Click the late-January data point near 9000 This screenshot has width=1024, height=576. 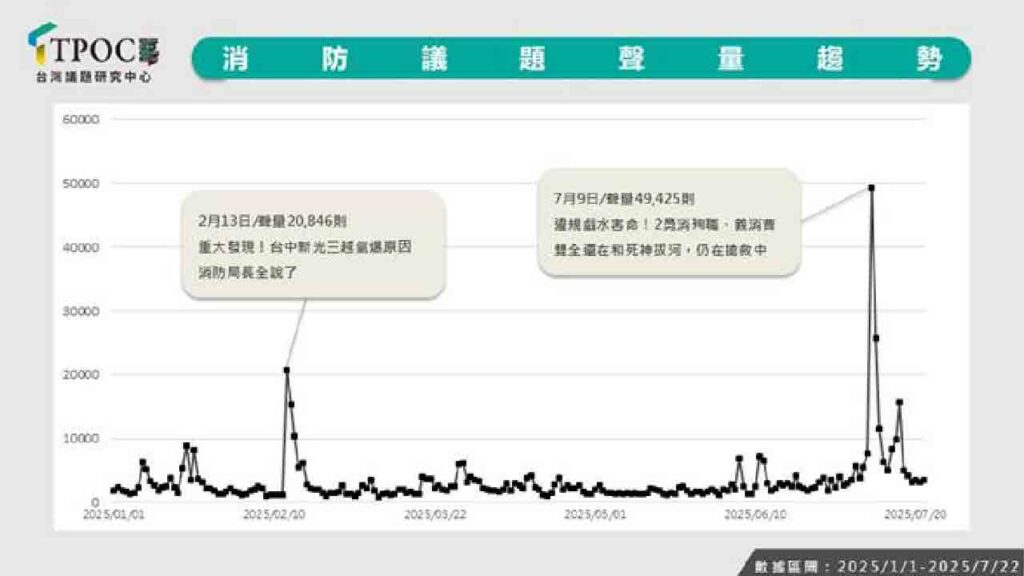tap(187, 446)
